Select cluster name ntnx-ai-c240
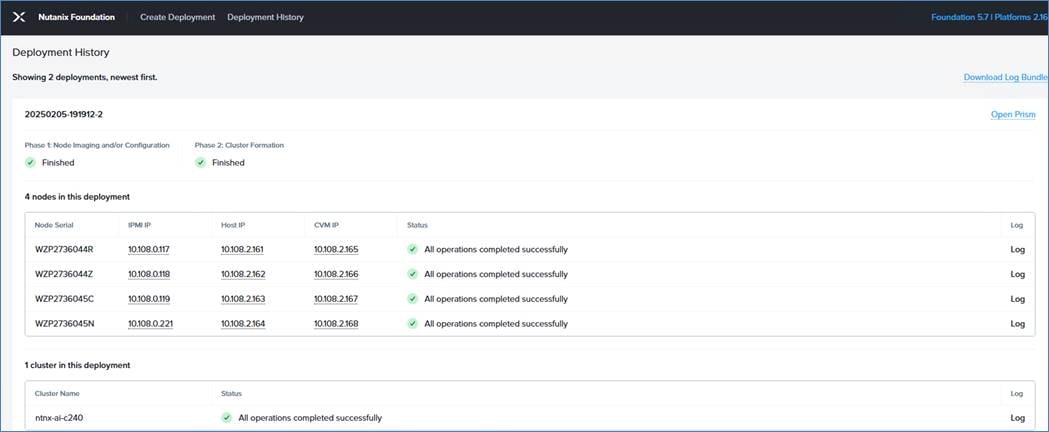 tap(59, 418)
